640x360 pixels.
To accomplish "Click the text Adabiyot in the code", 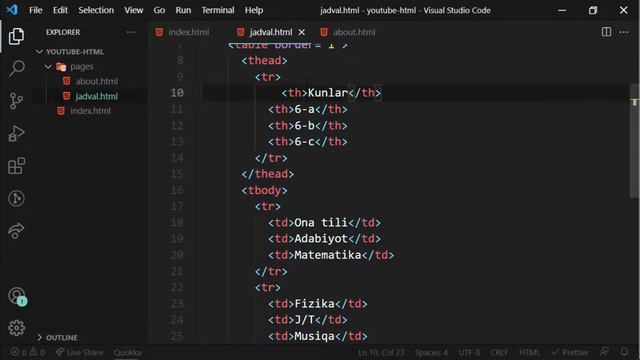I will (321, 239).
